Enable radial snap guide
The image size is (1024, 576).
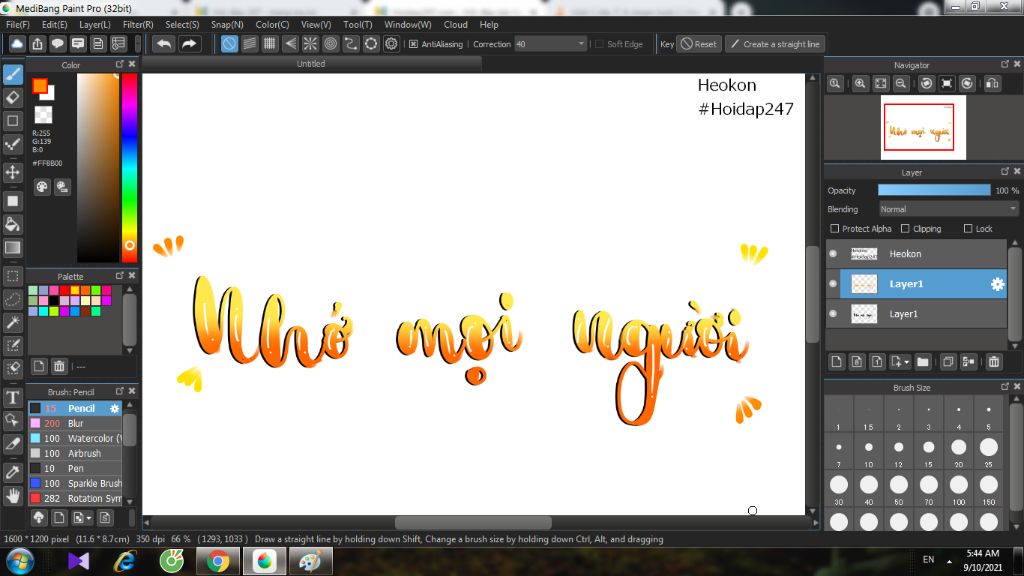(x=310, y=44)
